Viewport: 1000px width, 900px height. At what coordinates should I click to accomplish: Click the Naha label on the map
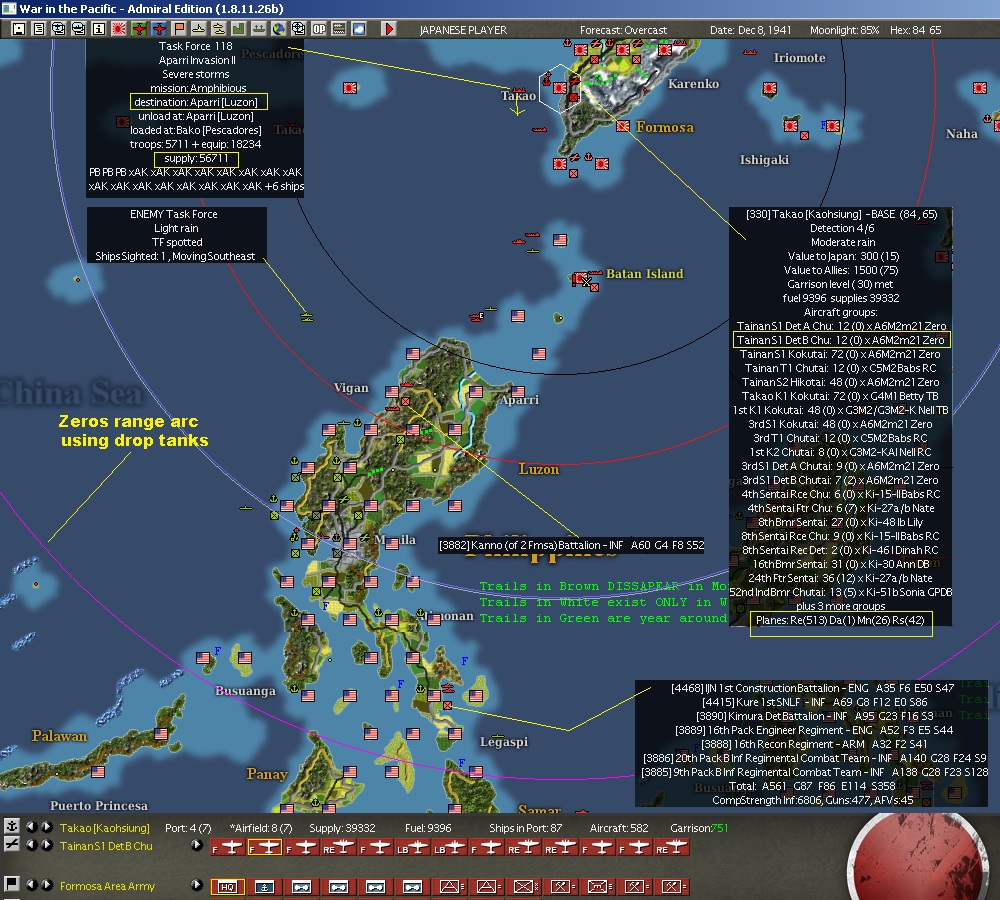[961, 133]
